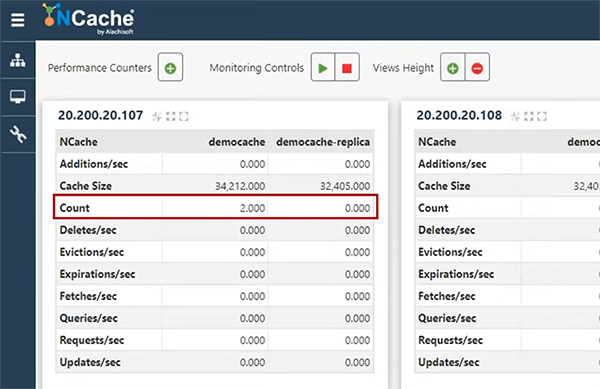Open the cluster topology sidebar icon
Viewport: 600px width, 389px height.
(18, 60)
